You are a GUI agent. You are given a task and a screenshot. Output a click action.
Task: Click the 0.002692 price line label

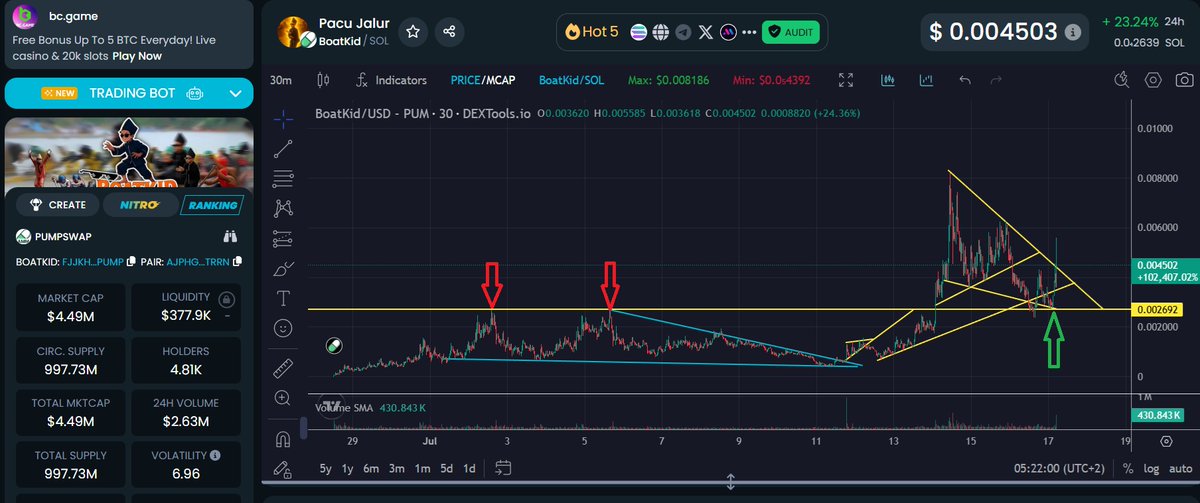[x=1159, y=310]
